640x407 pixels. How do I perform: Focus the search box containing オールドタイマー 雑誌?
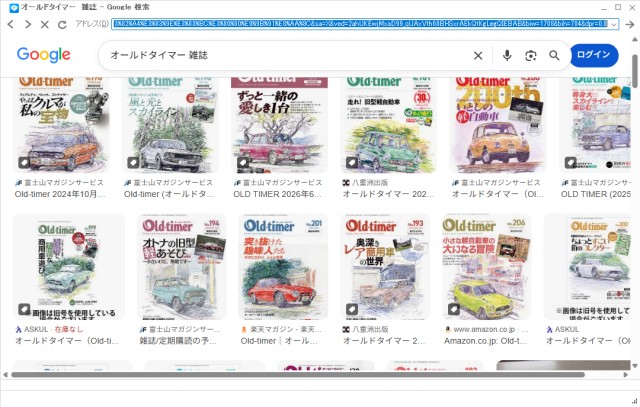[286, 55]
